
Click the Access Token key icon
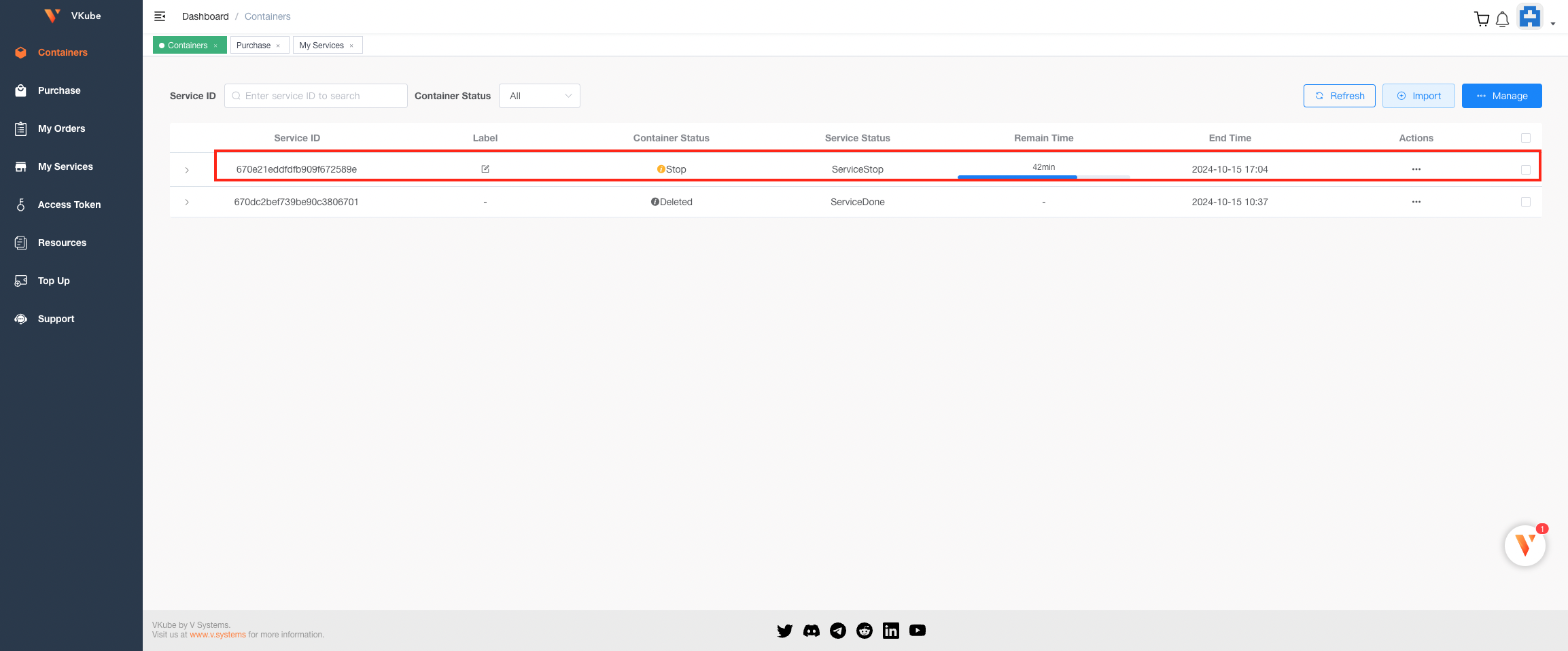click(x=21, y=205)
